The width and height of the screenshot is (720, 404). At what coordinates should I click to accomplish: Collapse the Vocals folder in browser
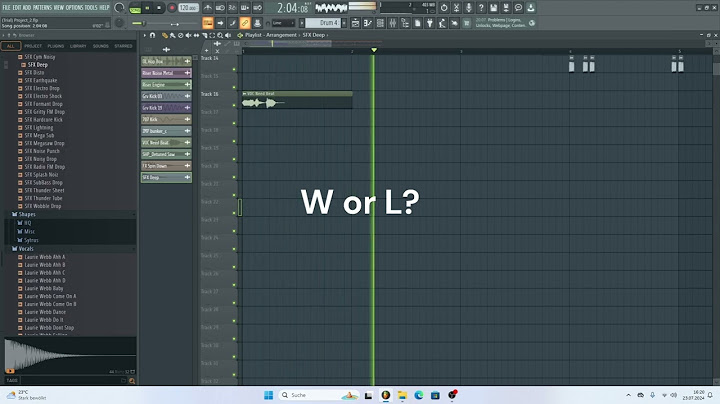(x=26, y=249)
